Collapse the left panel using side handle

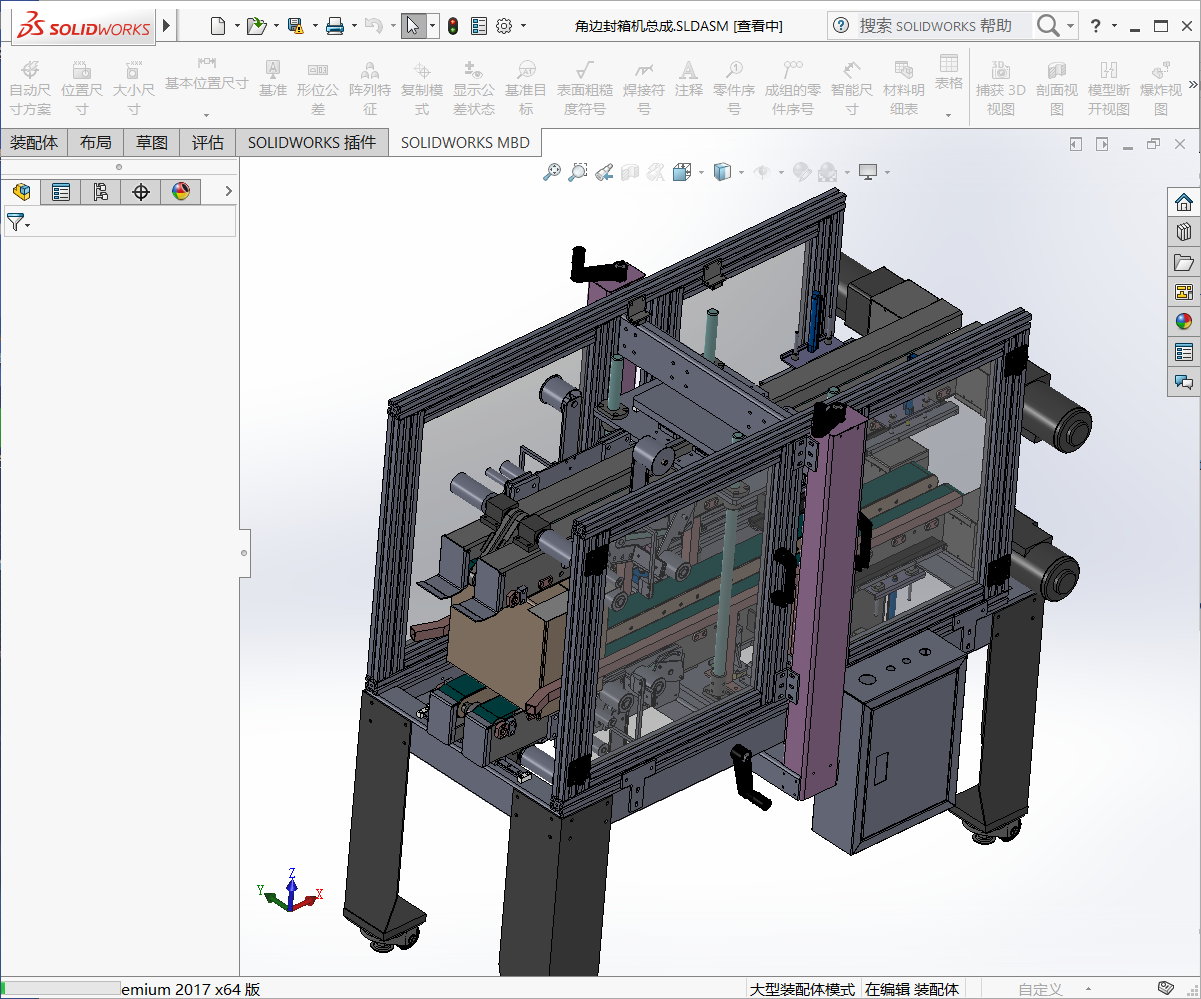(x=245, y=553)
